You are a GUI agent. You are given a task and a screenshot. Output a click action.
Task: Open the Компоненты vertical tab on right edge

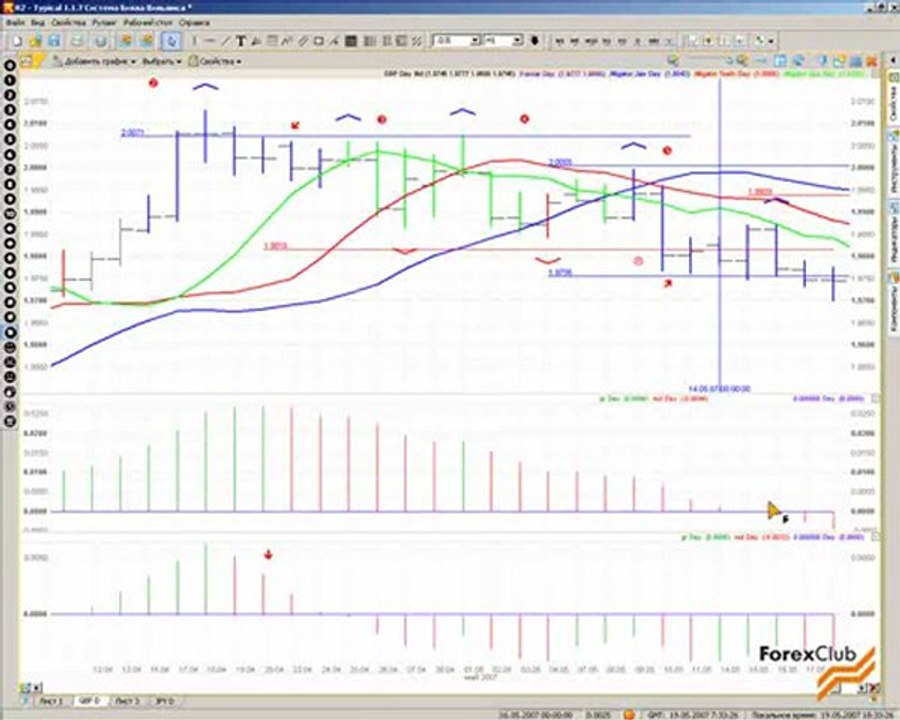click(x=894, y=304)
